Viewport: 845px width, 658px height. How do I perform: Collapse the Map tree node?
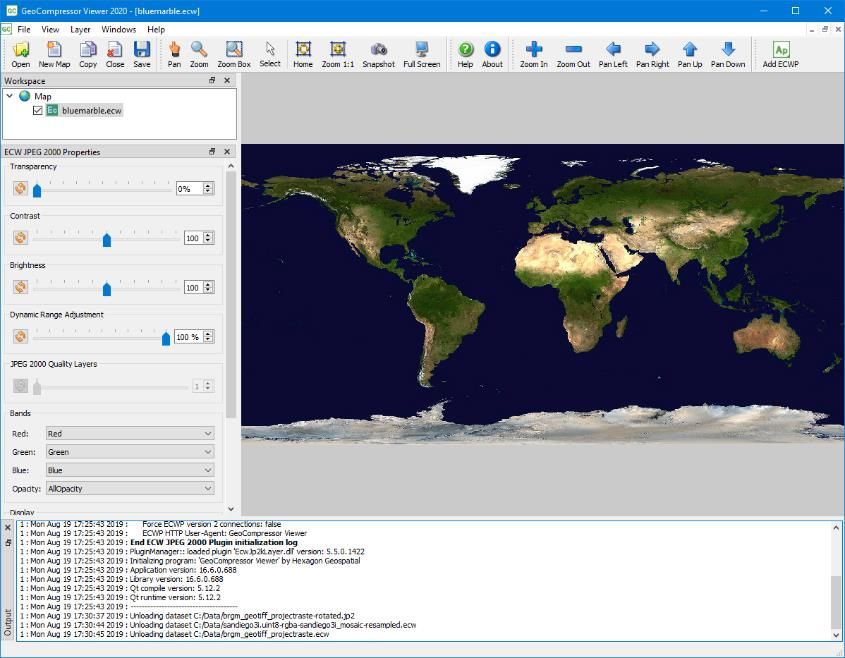click(x=9, y=96)
